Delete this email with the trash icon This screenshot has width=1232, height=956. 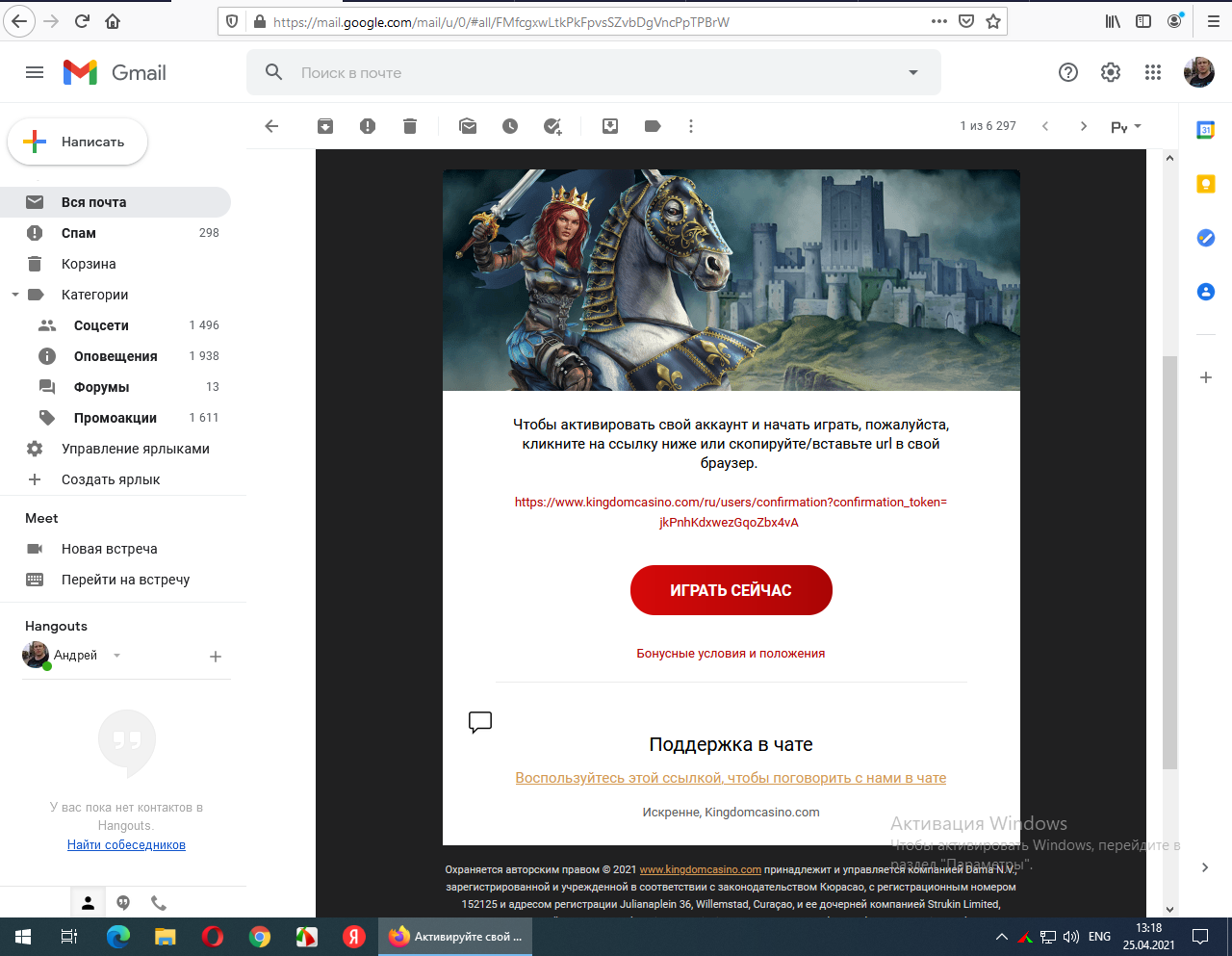point(410,126)
